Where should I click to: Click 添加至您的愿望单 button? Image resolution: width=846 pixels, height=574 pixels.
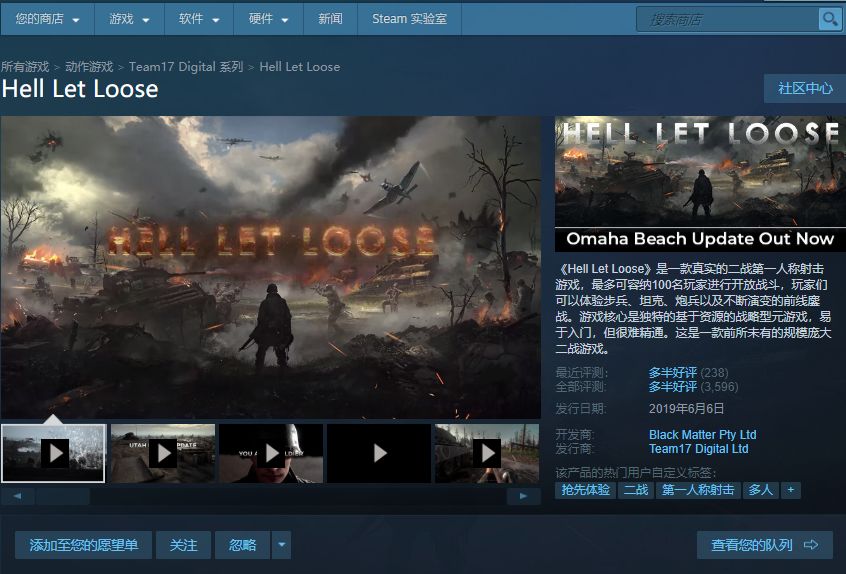click(x=84, y=545)
